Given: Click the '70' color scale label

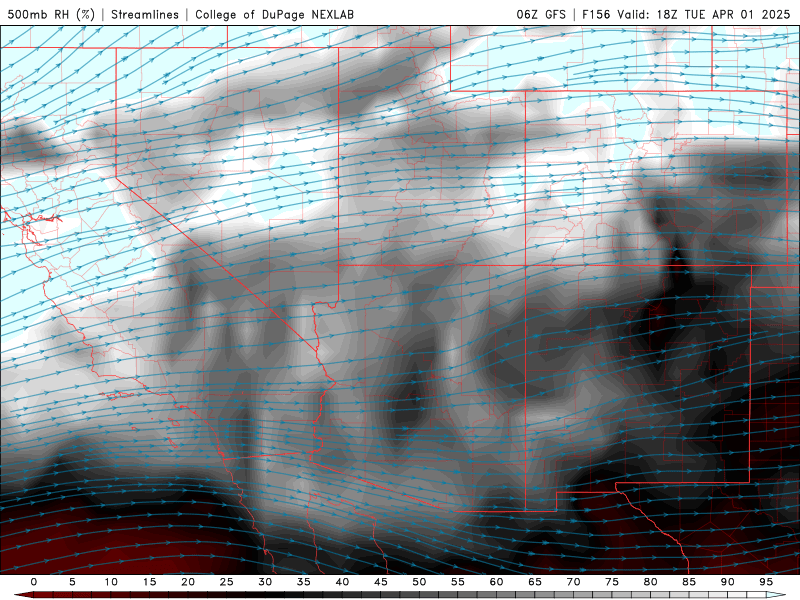Looking at the screenshot, I should [573, 582].
